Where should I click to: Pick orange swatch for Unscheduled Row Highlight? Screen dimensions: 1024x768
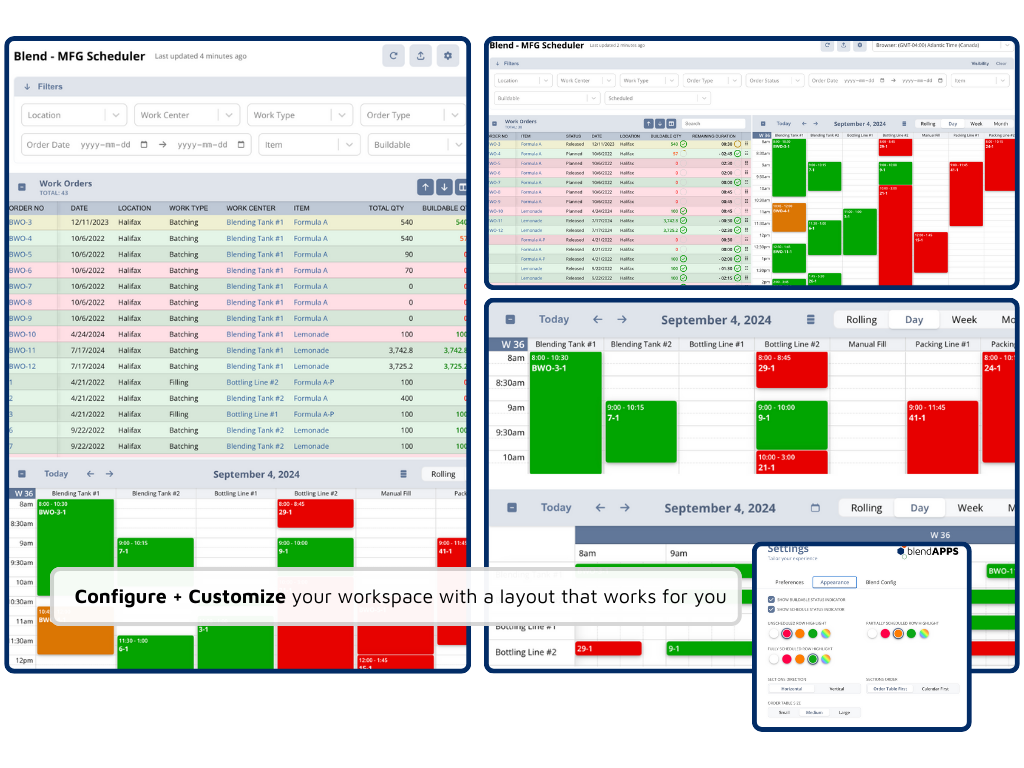coord(801,633)
